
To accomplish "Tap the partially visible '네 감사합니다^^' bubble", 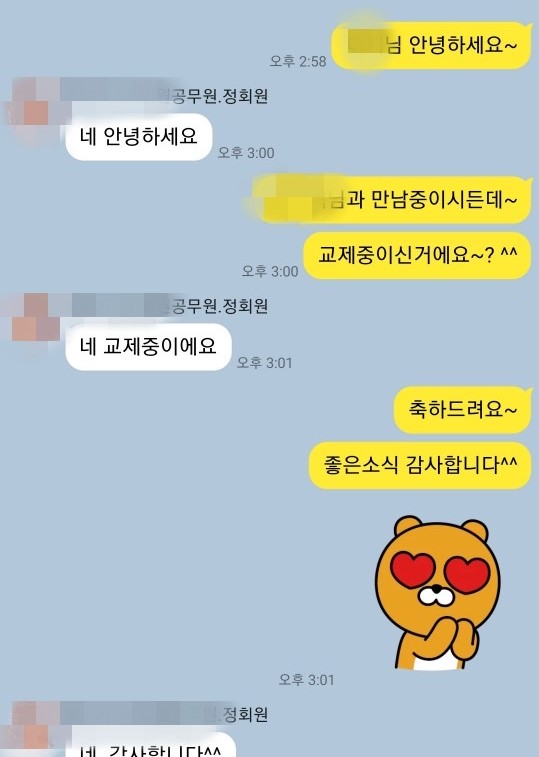I will (x=151, y=744).
